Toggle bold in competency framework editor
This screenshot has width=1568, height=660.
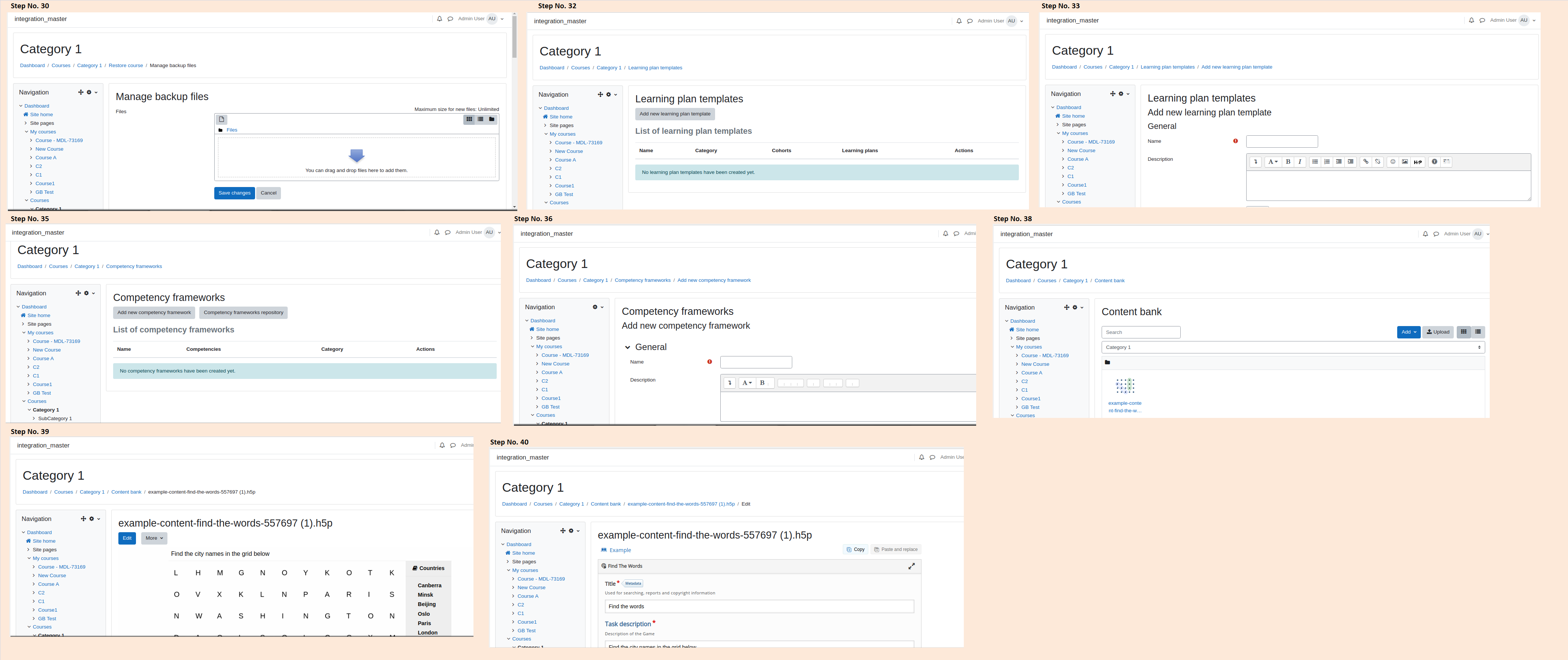pyautogui.click(x=762, y=383)
